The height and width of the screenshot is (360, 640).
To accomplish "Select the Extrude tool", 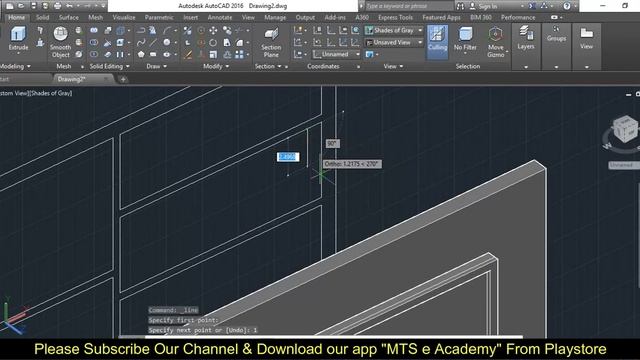I will [x=18, y=39].
